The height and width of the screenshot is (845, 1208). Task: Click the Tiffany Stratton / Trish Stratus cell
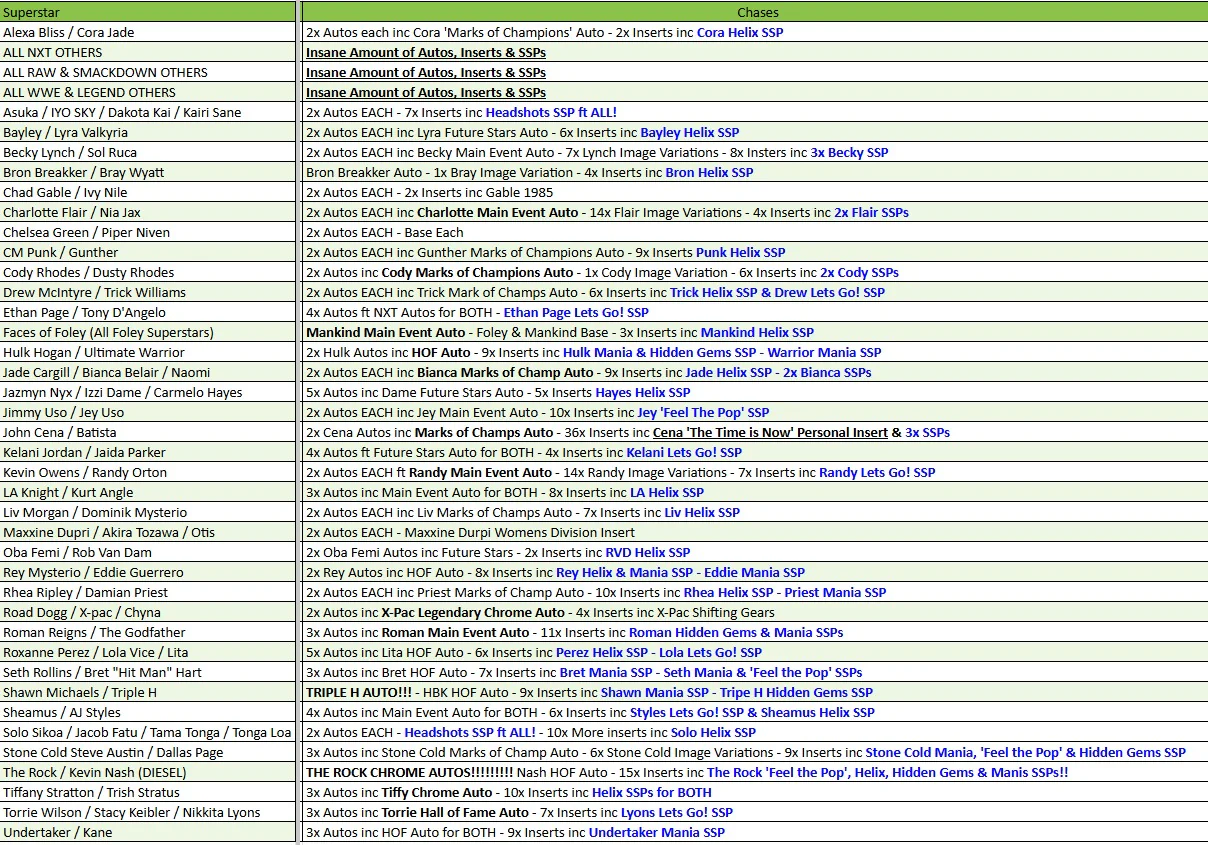click(x=148, y=792)
